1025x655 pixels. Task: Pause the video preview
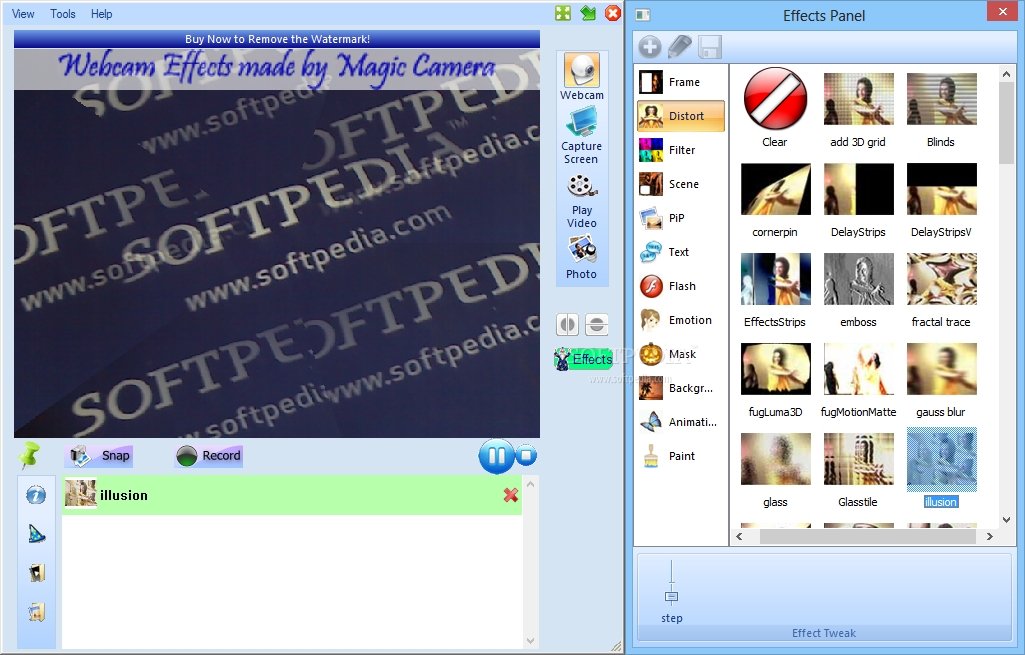tap(496, 456)
